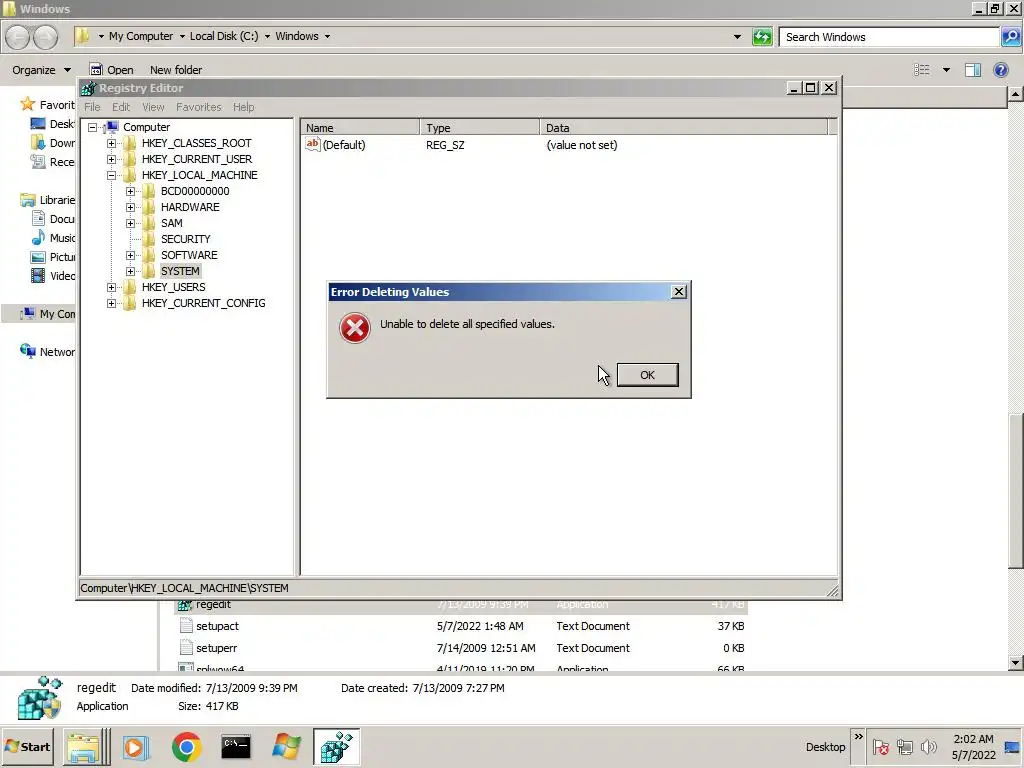Click the red error icon in dialog
Viewport: 1024px width, 768px height.
tap(355, 328)
